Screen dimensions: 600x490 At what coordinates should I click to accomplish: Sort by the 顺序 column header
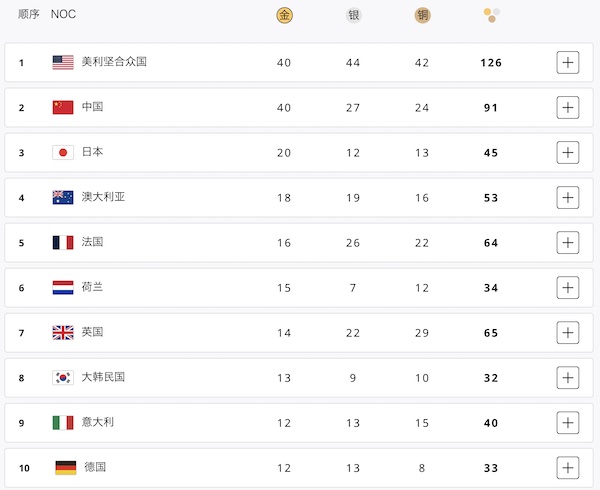coord(29,14)
